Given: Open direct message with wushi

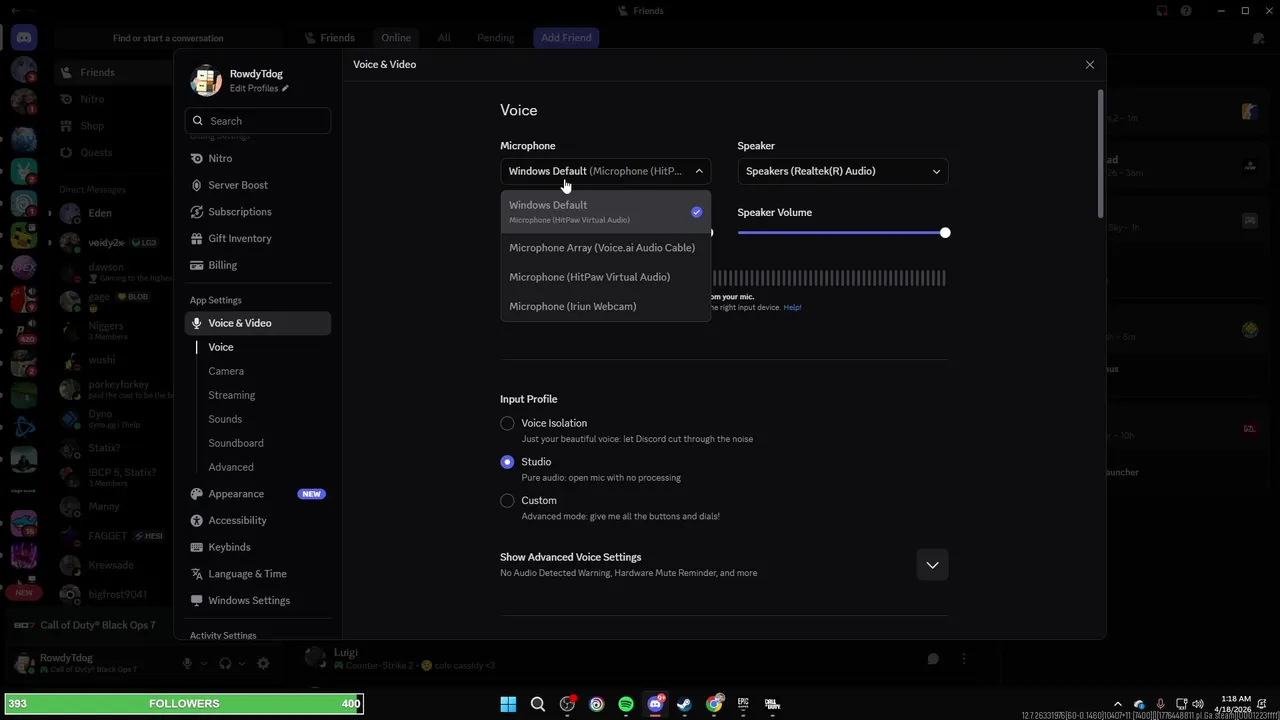Looking at the screenshot, I should (102, 360).
